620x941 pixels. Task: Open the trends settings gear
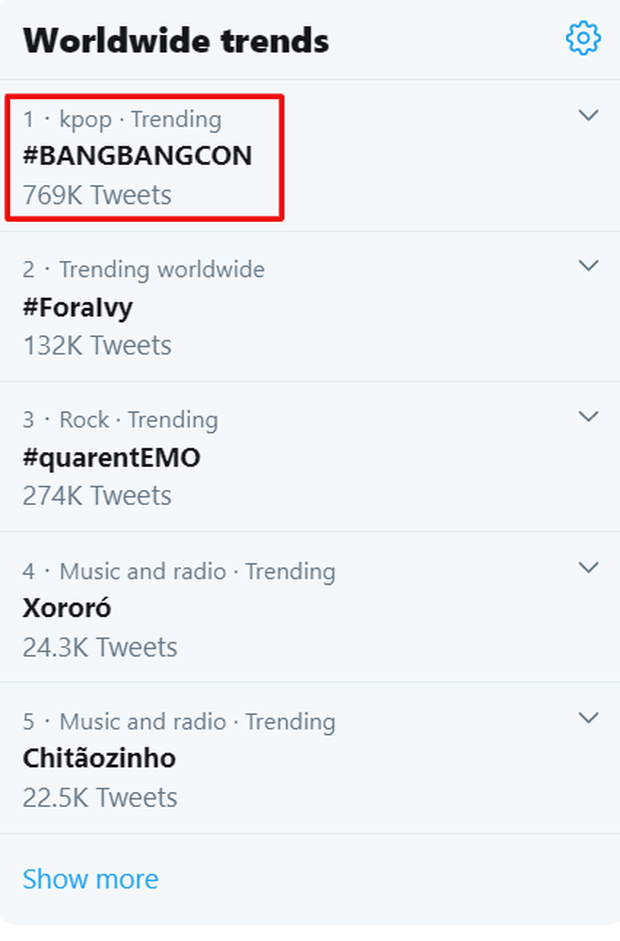point(583,39)
